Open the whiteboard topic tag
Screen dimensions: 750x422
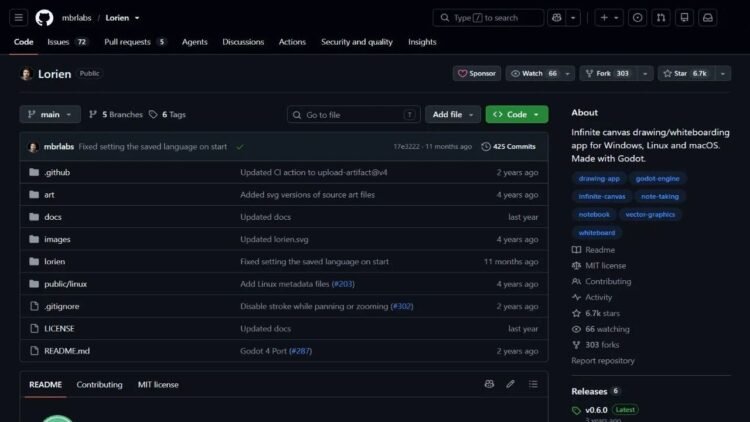[596, 233]
